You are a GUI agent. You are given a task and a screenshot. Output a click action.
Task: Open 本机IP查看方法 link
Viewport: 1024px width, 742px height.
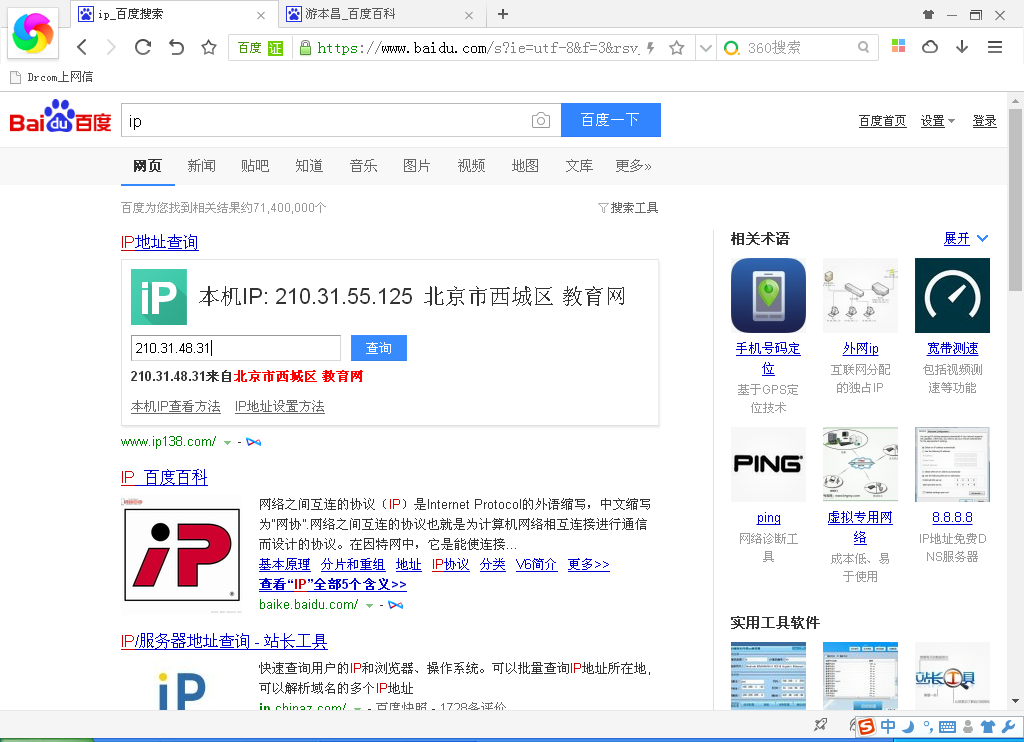point(176,406)
